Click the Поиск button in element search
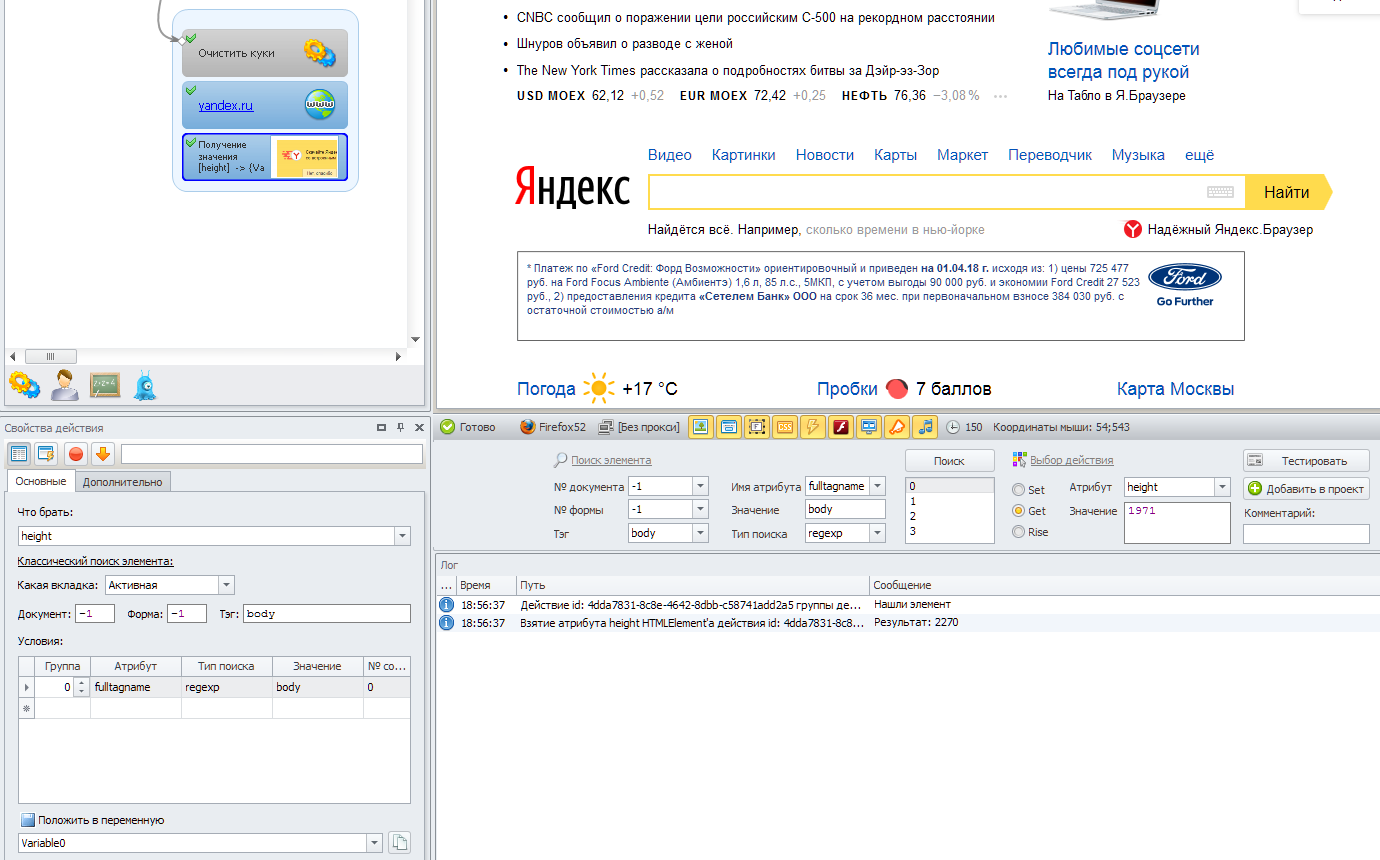1380x860 pixels. coord(949,461)
